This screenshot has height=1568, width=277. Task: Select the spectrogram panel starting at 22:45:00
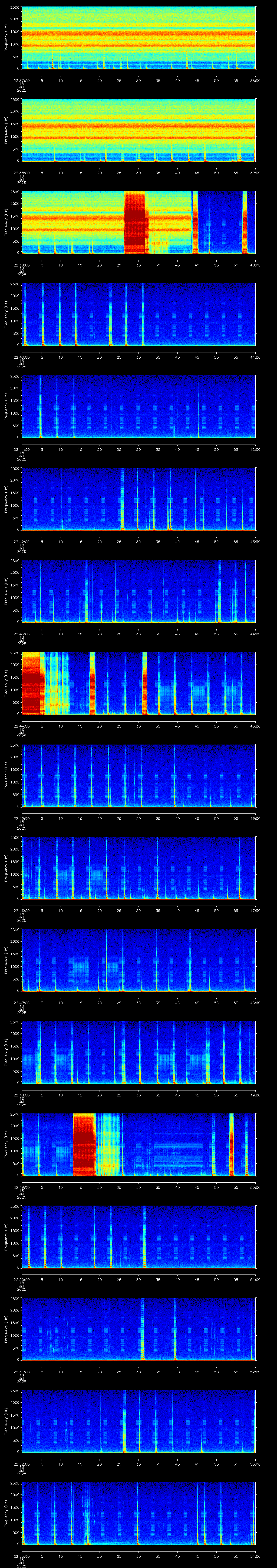click(138, 775)
